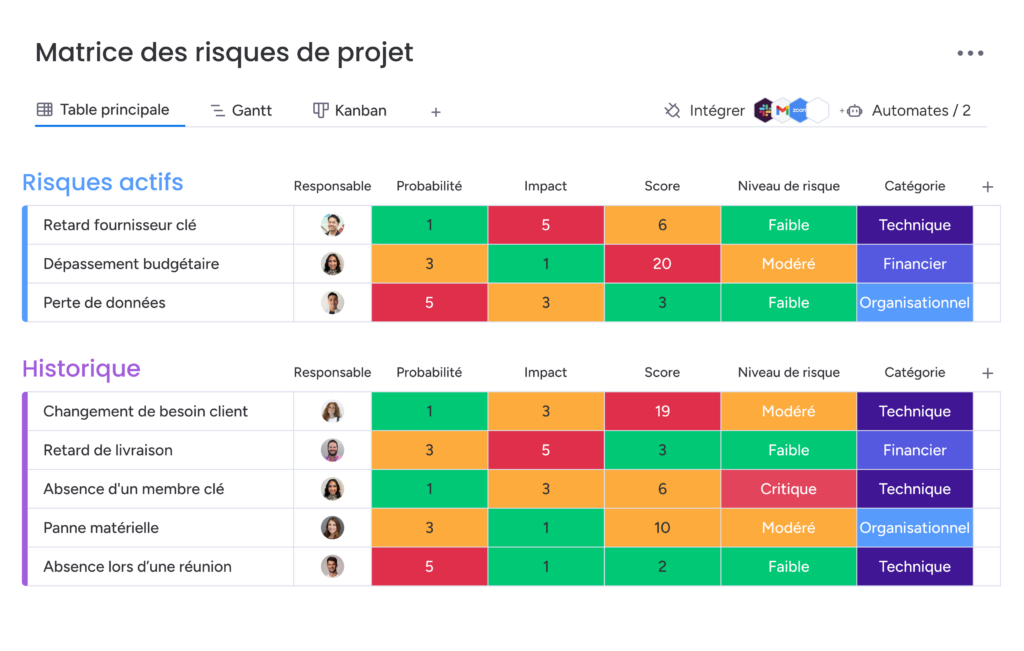The width and height of the screenshot is (1024, 651).
Task: Add column to the Risques actifs group
Action: click(x=987, y=187)
